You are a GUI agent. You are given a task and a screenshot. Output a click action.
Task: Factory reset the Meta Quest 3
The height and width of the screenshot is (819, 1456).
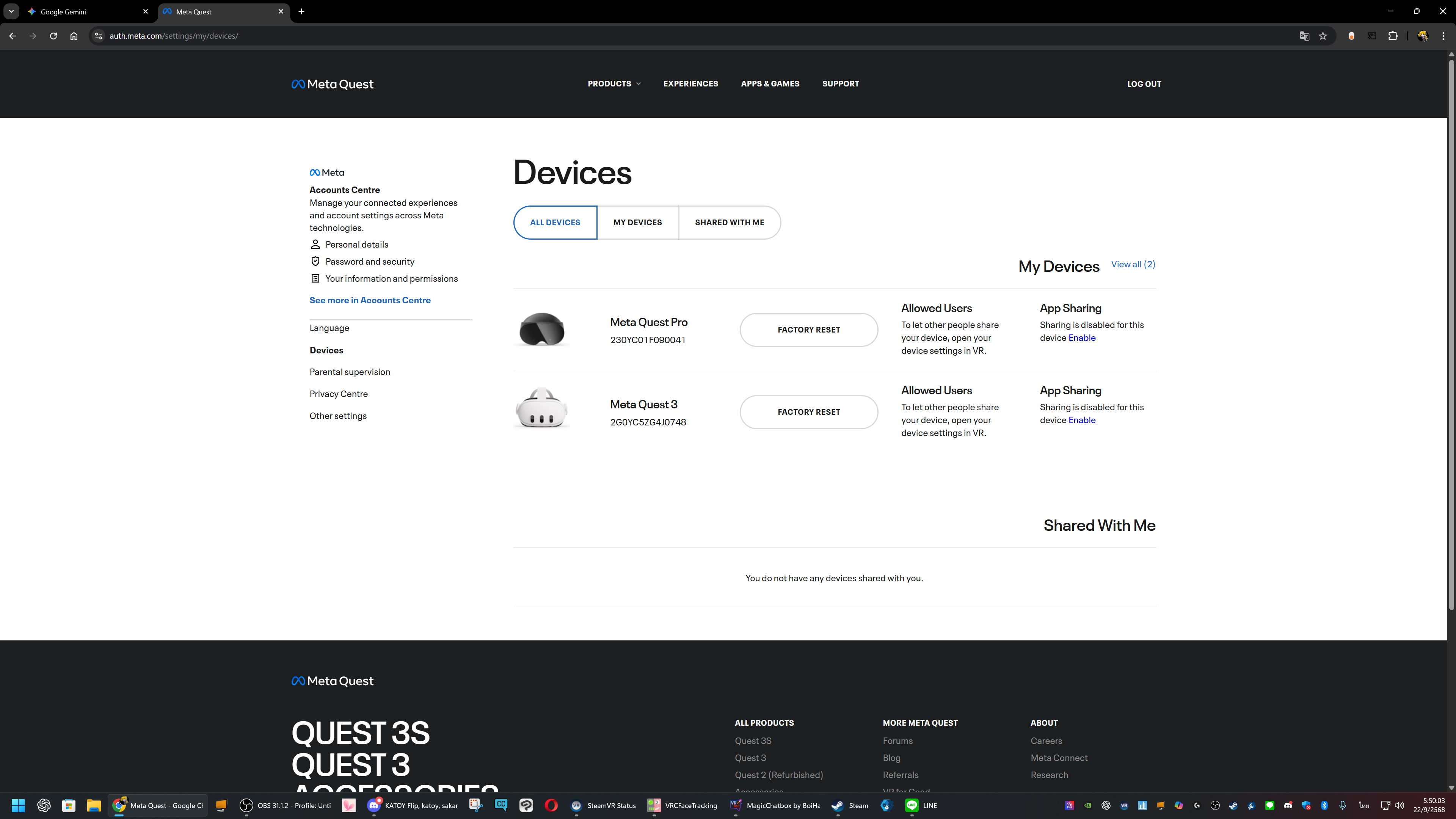click(809, 412)
